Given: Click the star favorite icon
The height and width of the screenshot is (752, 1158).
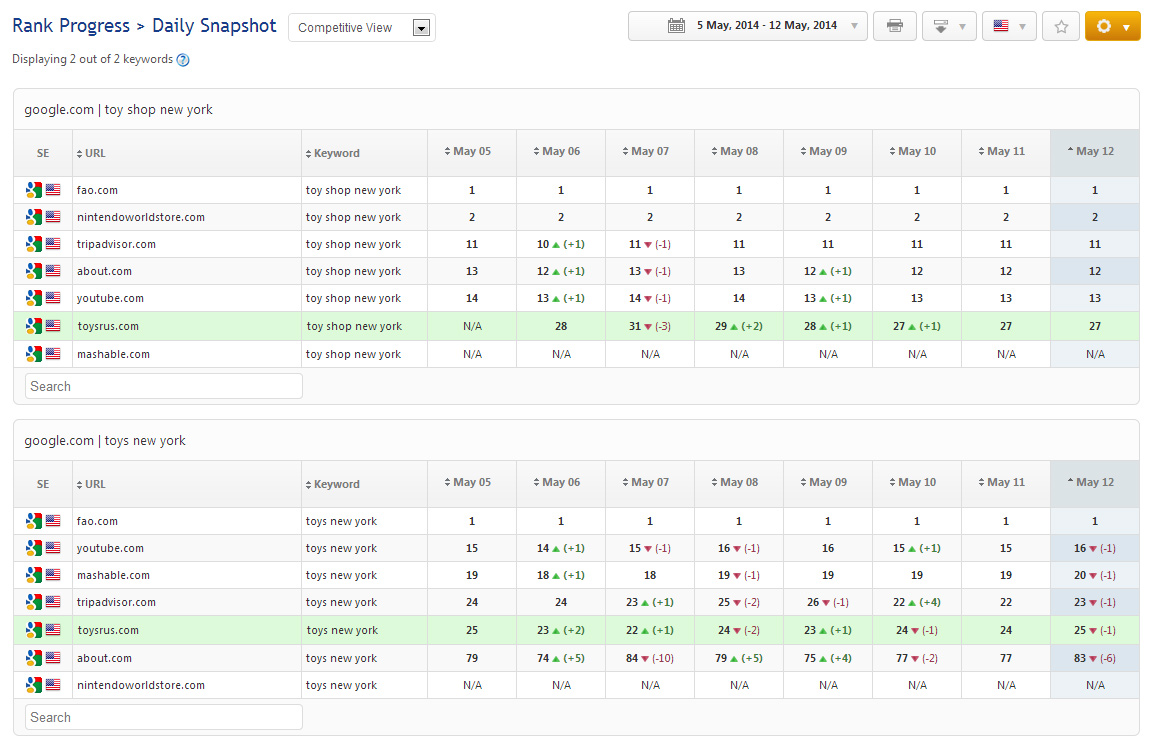Looking at the screenshot, I should 1060,26.
